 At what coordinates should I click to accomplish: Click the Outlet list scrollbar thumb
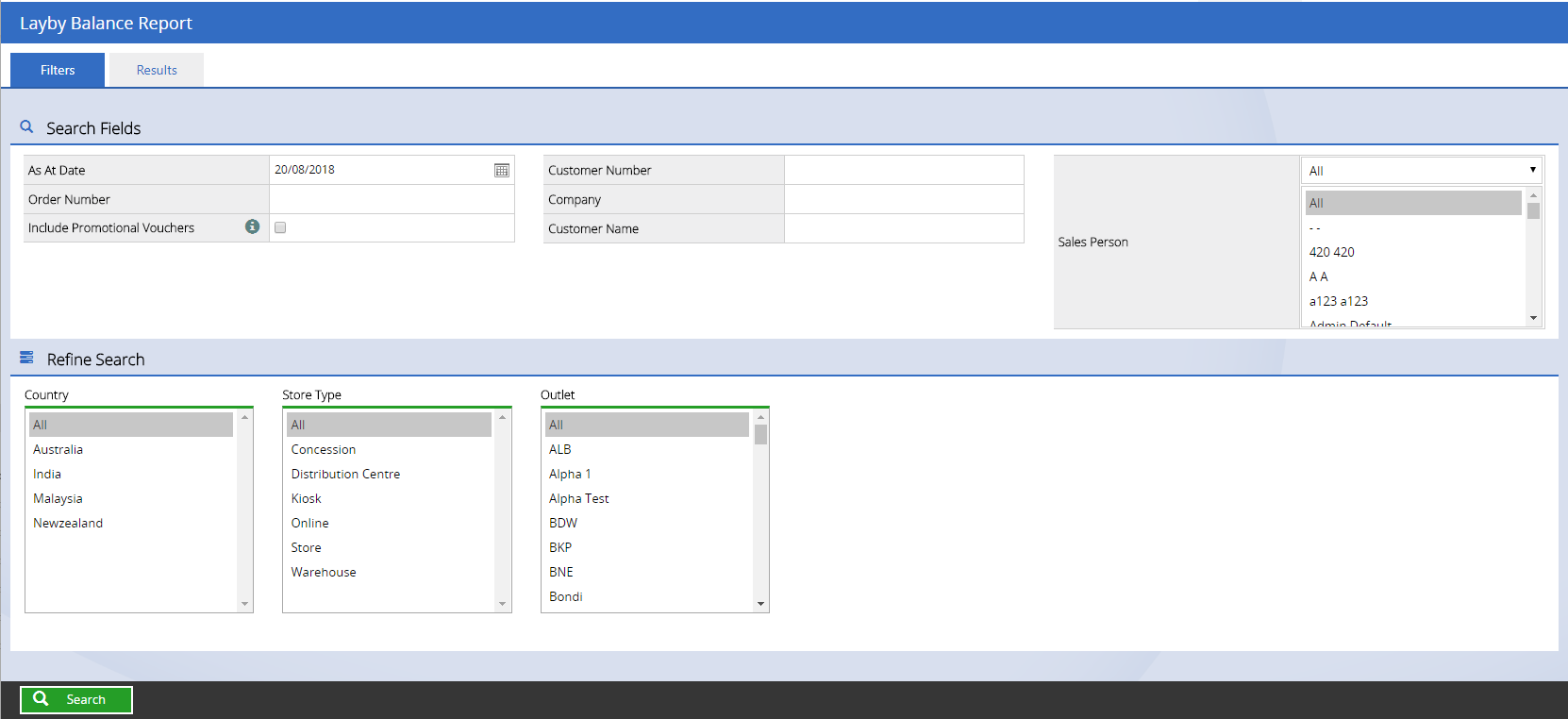coord(760,434)
